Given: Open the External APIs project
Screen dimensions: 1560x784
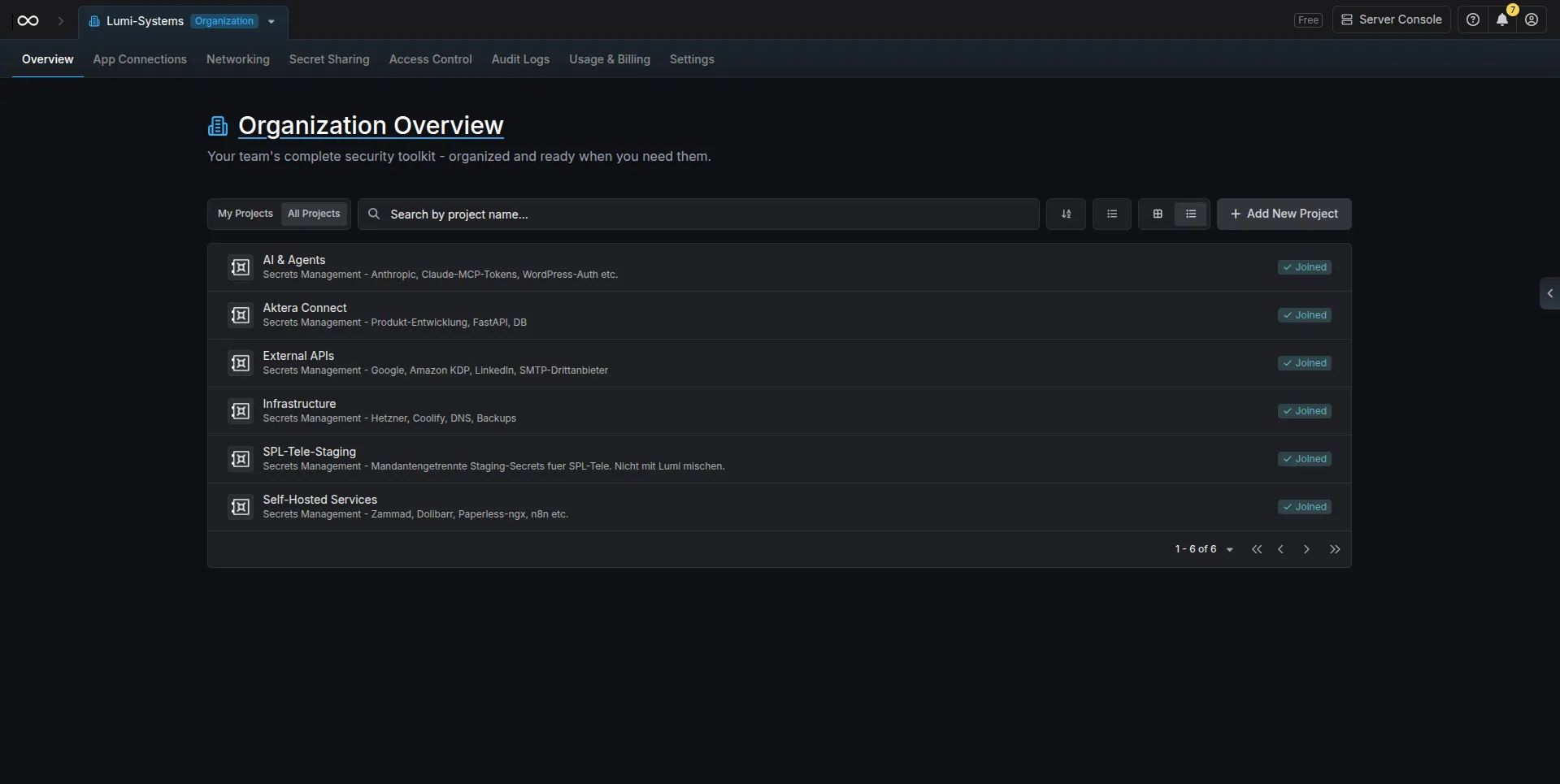Looking at the screenshot, I should tap(779, 363).
